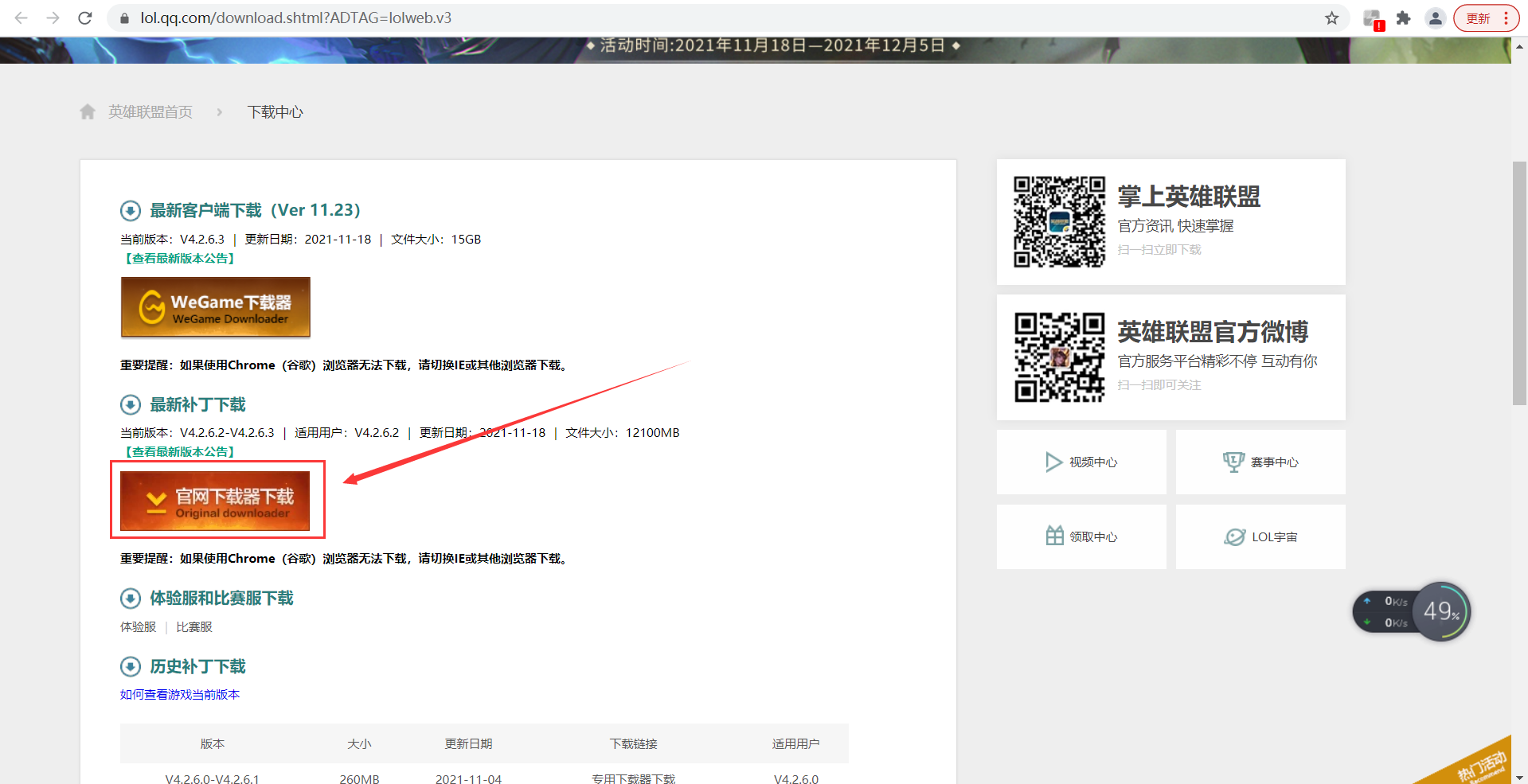This screenshot has height=784, width=1528.
Task: Click the planet icon in LOL宇宙
Action: 1234,537
